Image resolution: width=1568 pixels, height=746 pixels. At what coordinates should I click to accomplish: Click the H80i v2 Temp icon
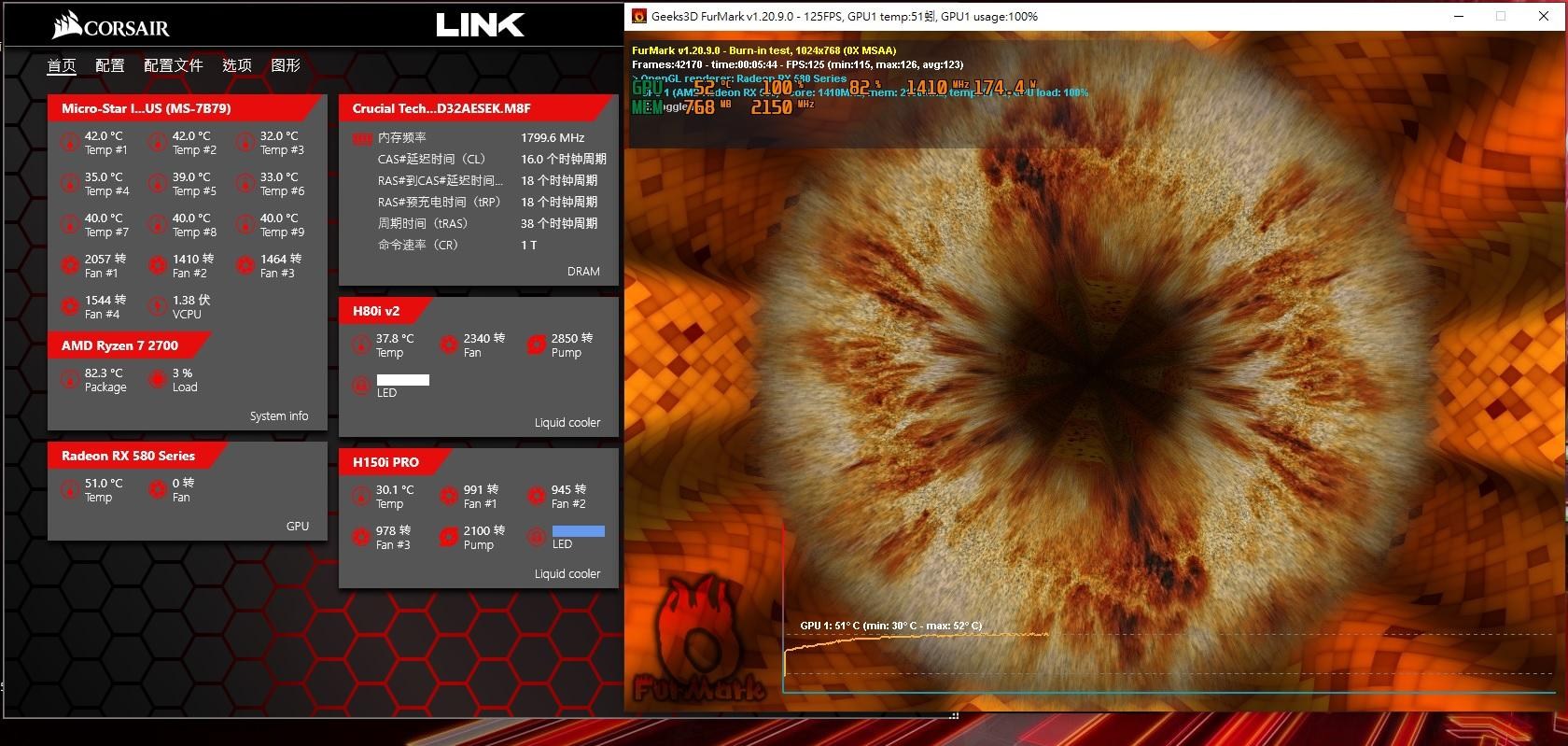[360, 345]
